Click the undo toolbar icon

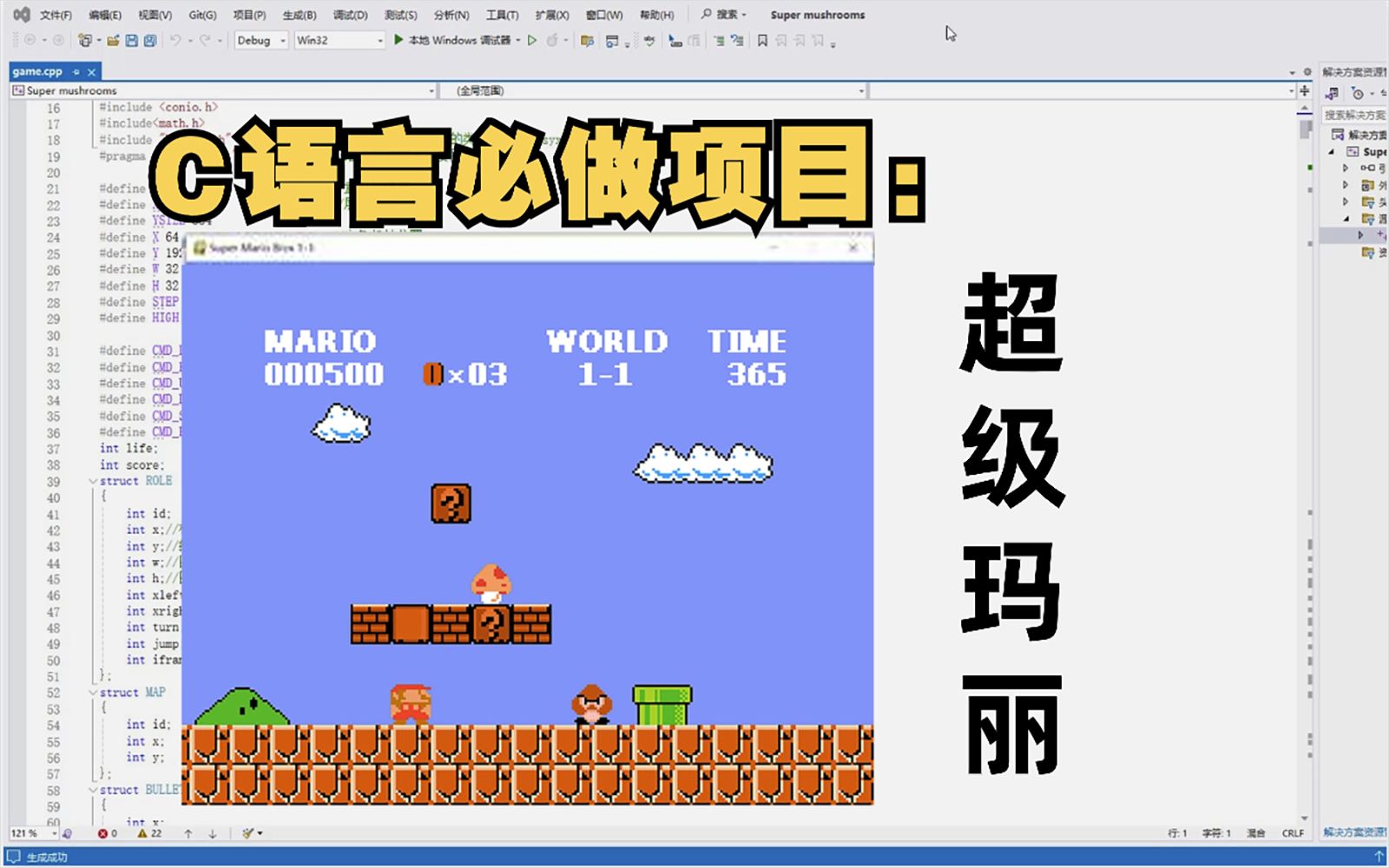click(174, 40)
